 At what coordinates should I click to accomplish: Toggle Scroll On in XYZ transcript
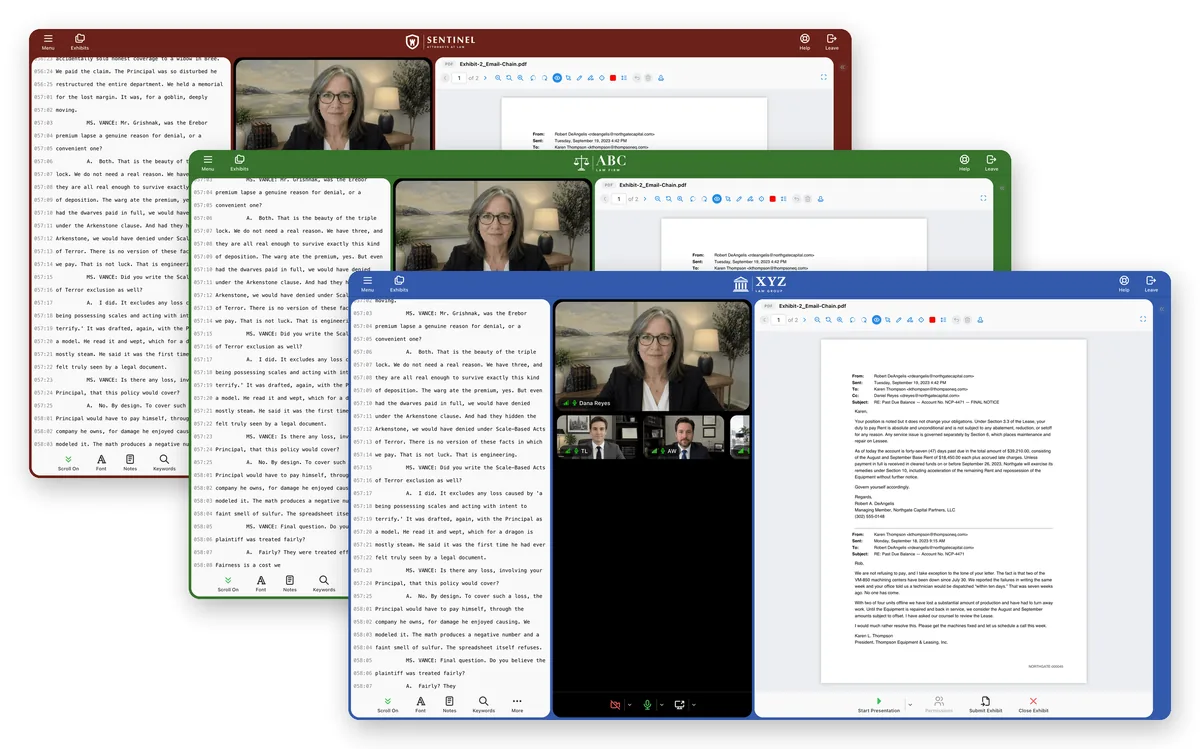[x=387, y=704]
